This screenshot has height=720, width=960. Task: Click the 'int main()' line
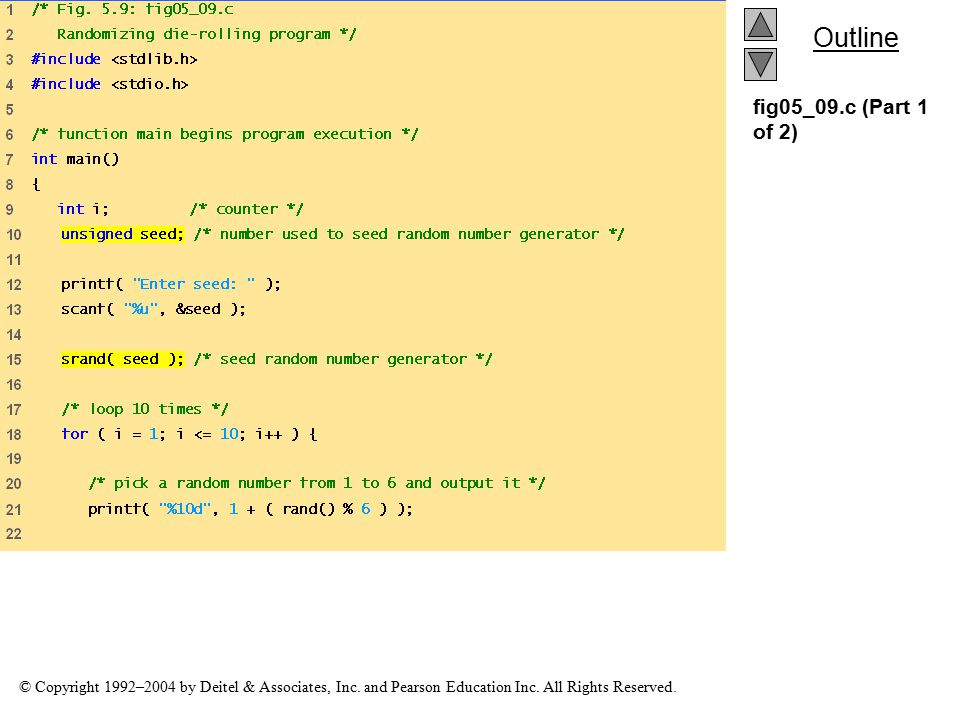(75, 159)
